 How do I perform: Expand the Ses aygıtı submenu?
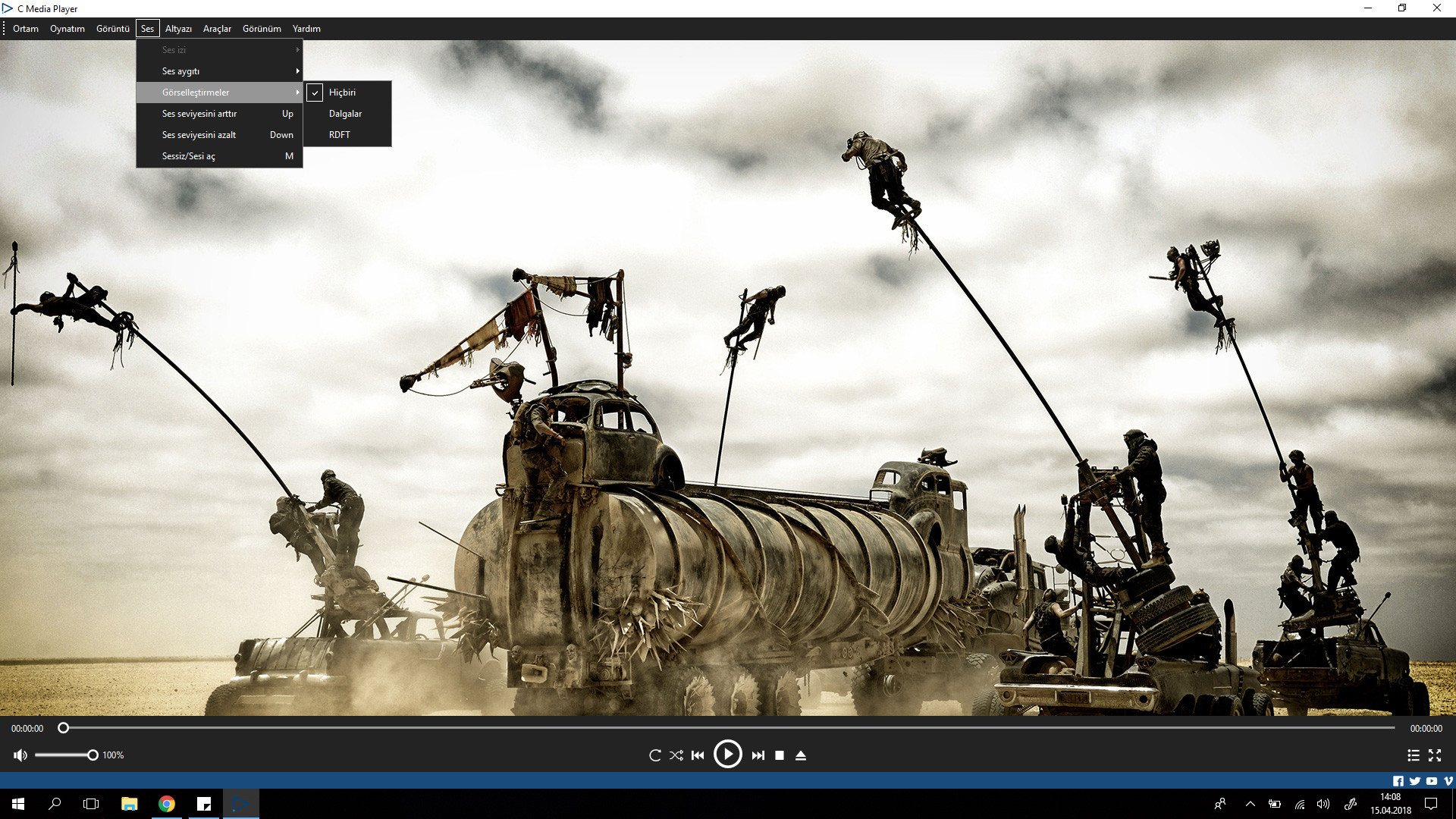point(220,71)
